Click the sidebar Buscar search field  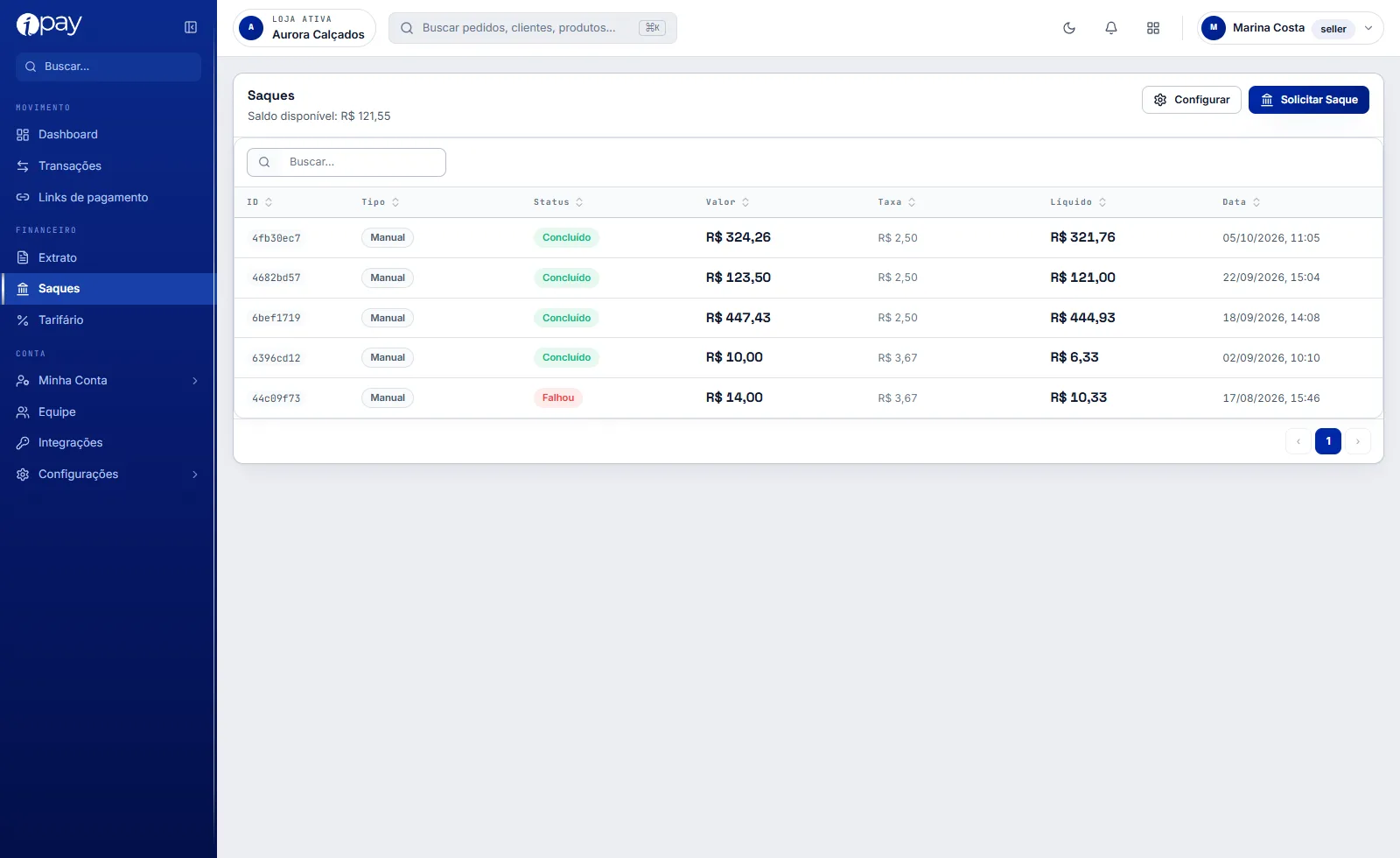[108, 67]
